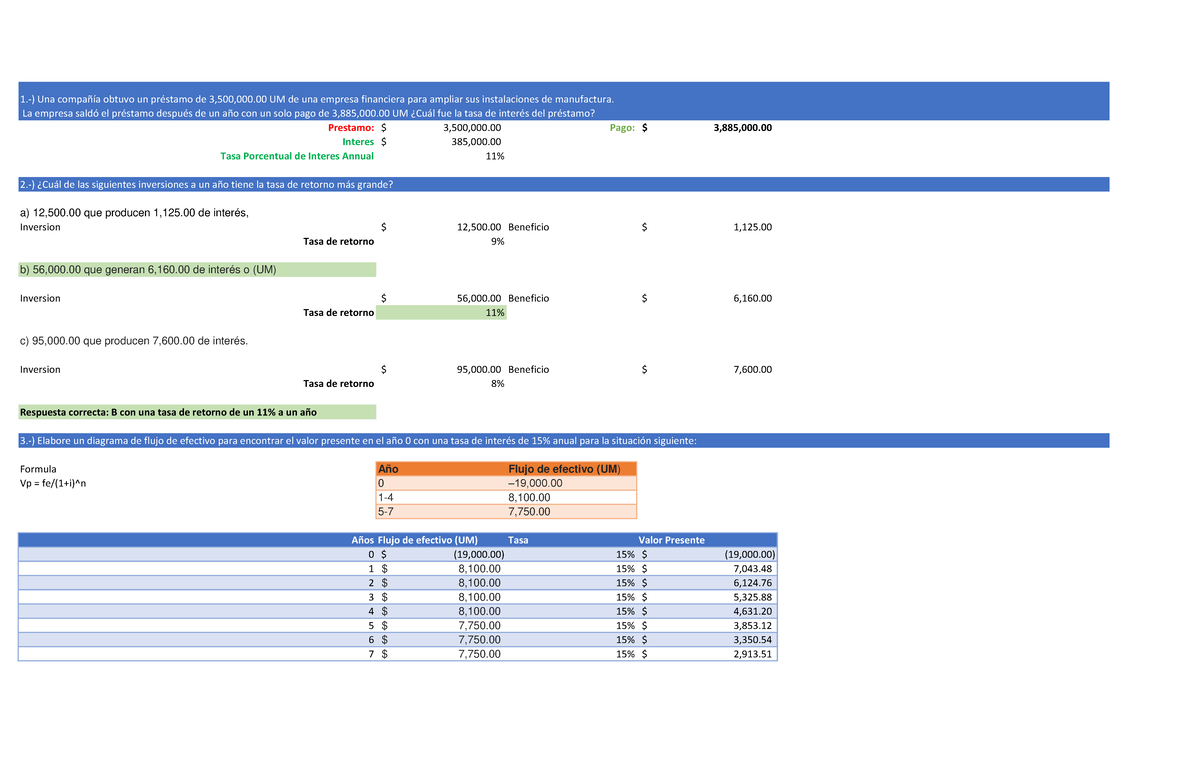Select the investment value 95,000.00 cell
This screenshot has height=776, width=1200.
479,369
